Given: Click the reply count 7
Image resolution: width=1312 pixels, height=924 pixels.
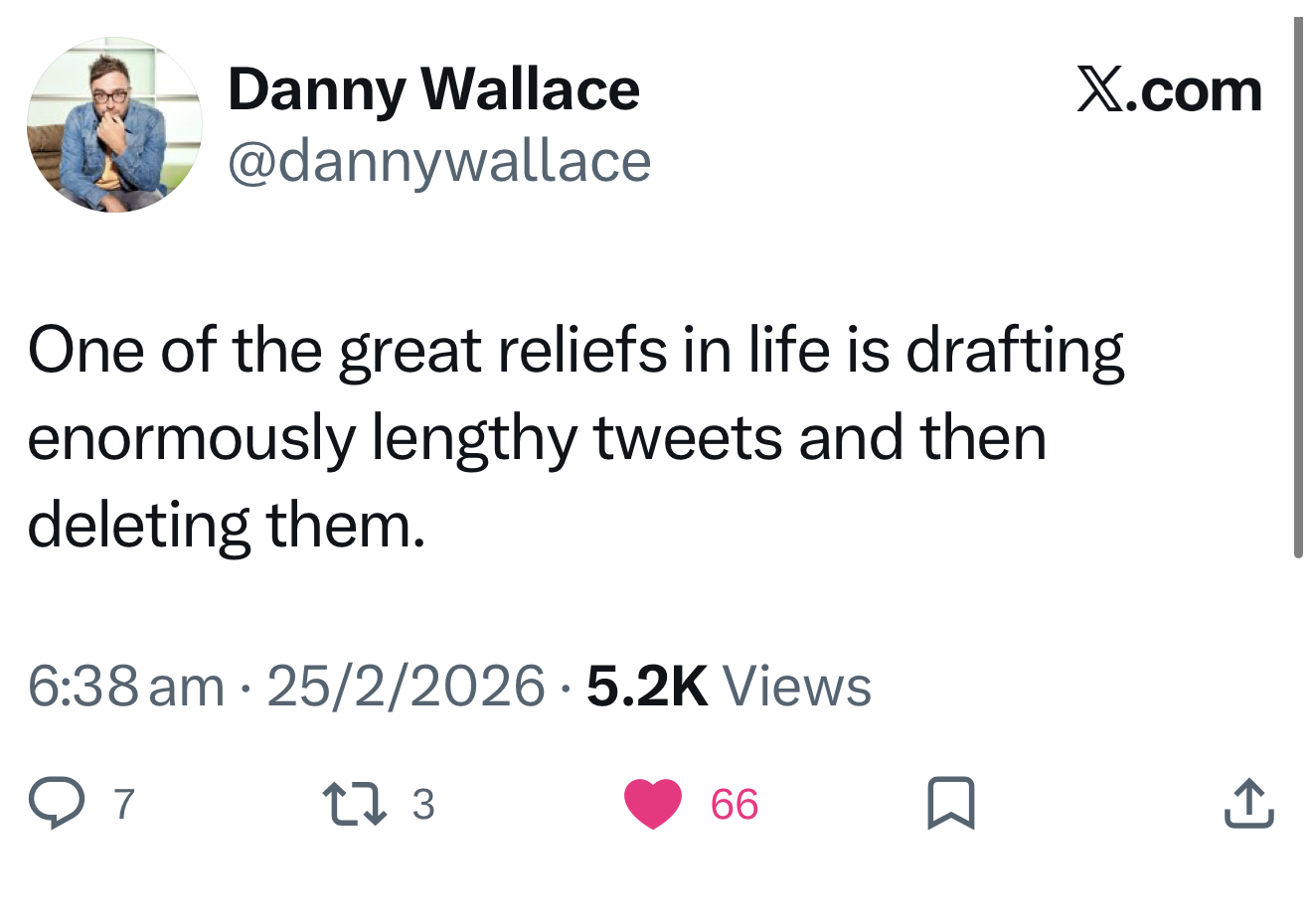Looking at the screenshot, I should 123,804.
